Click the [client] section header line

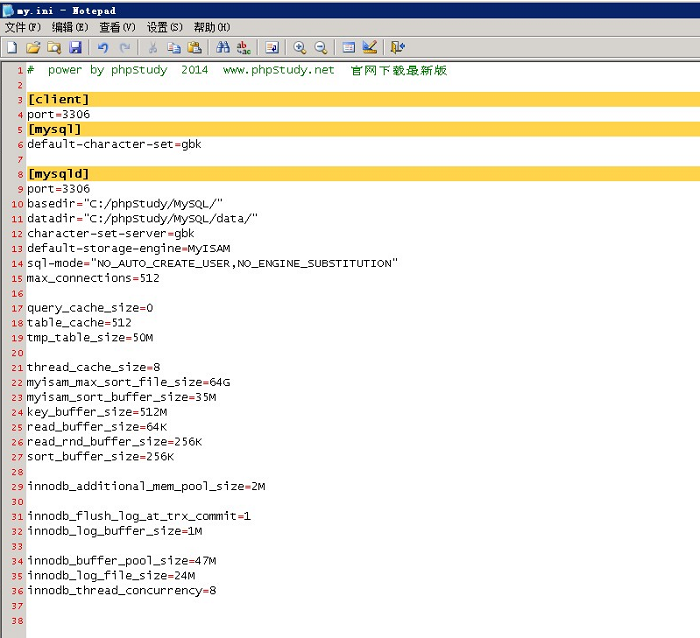click(363, 100)
